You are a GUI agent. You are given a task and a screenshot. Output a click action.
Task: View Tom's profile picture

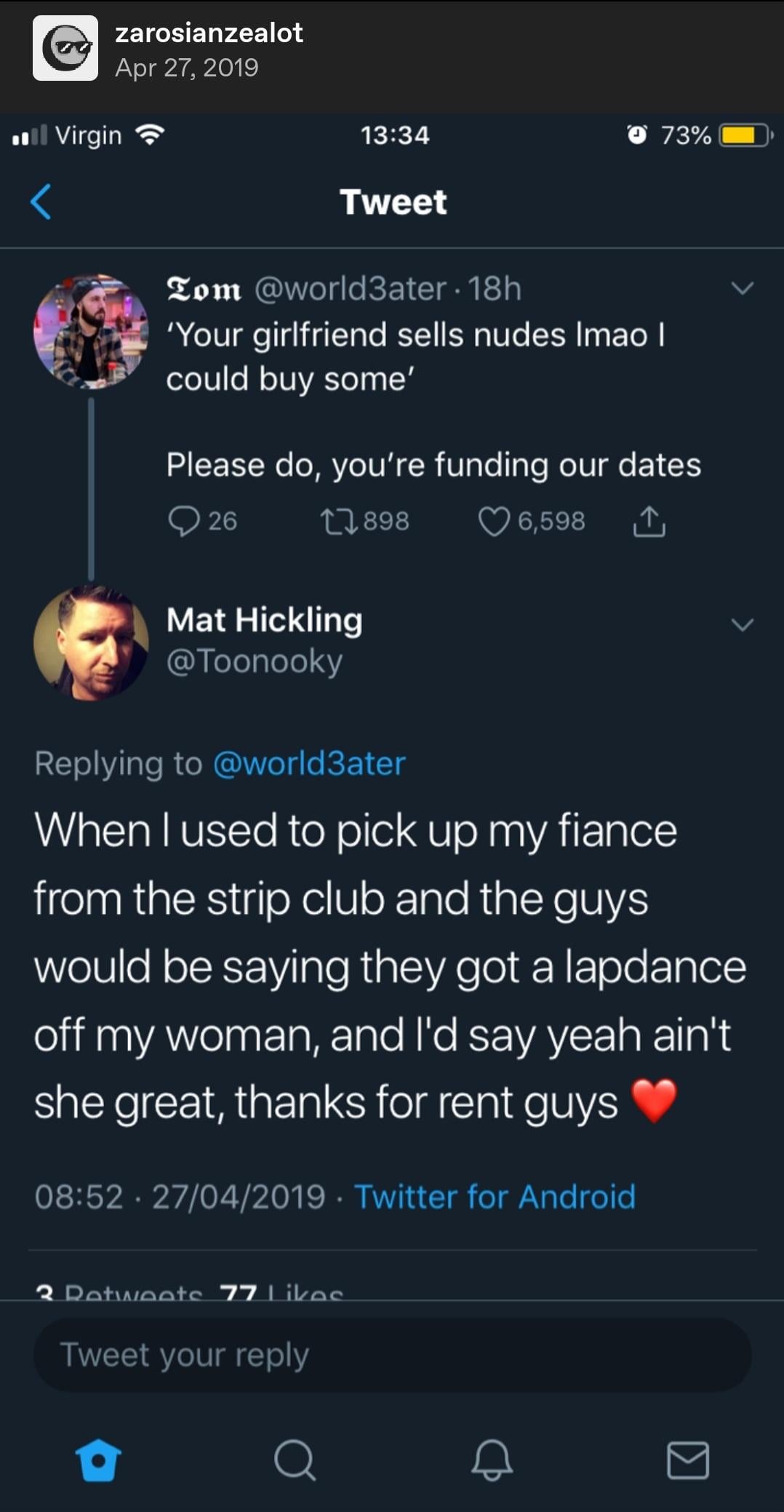pyautogui.click(x=91, y=331)
